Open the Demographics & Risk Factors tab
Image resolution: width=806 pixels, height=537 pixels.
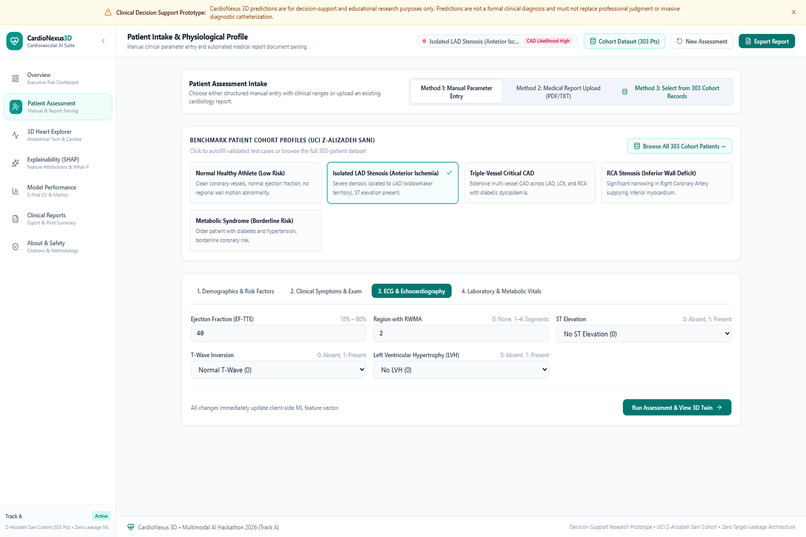[x=235, y=291]
